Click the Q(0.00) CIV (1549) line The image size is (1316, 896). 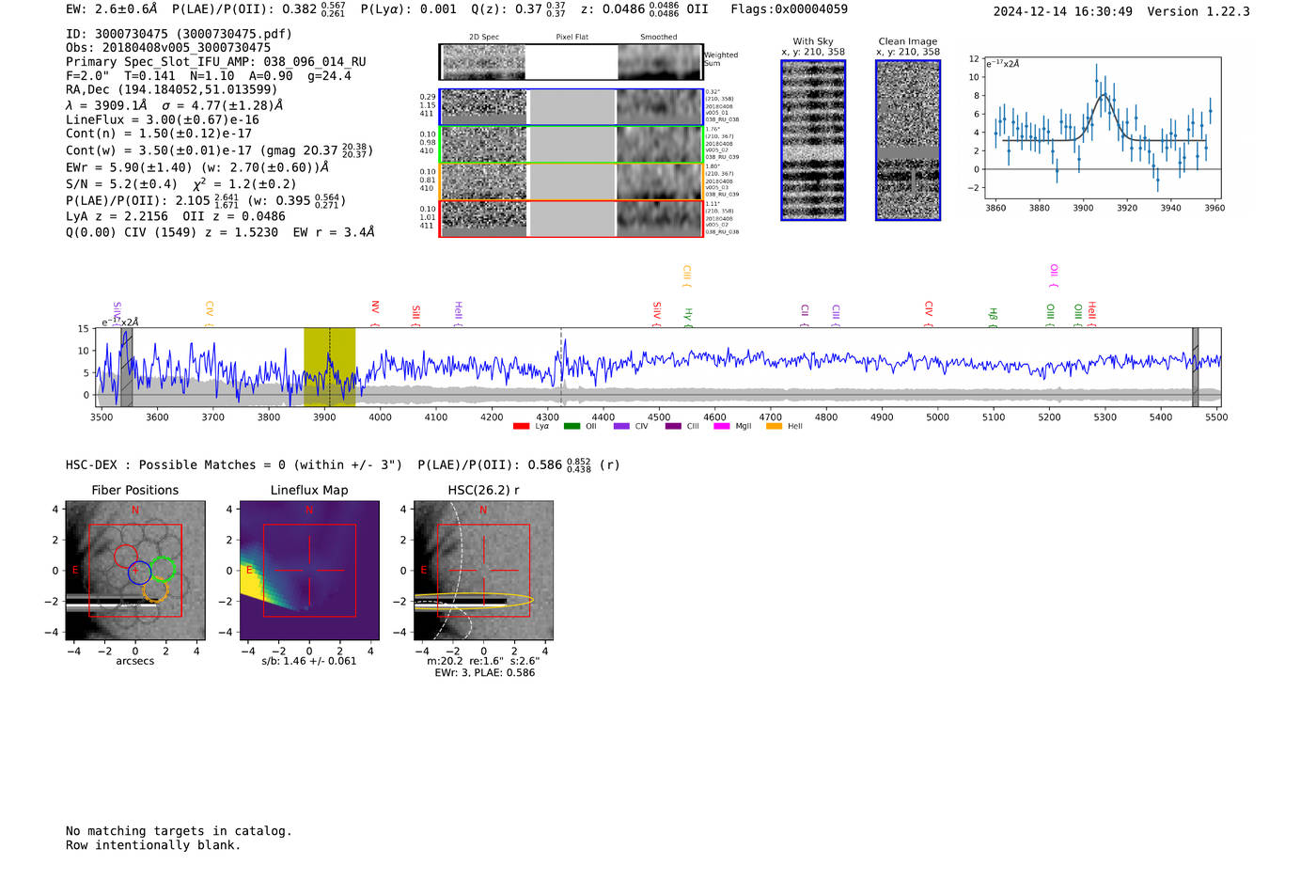[220, 232]
